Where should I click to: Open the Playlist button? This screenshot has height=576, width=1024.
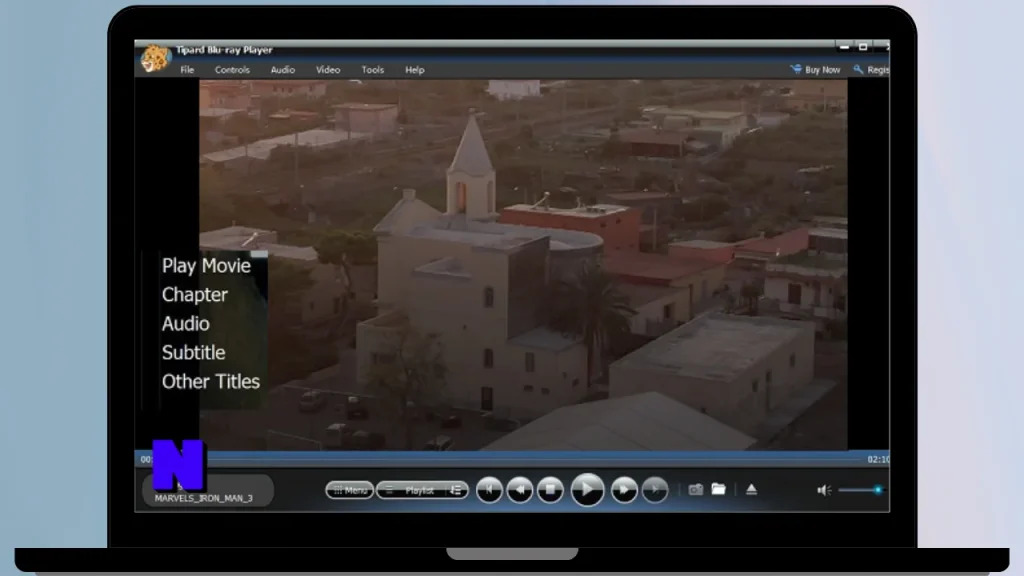tap(422, 490)
